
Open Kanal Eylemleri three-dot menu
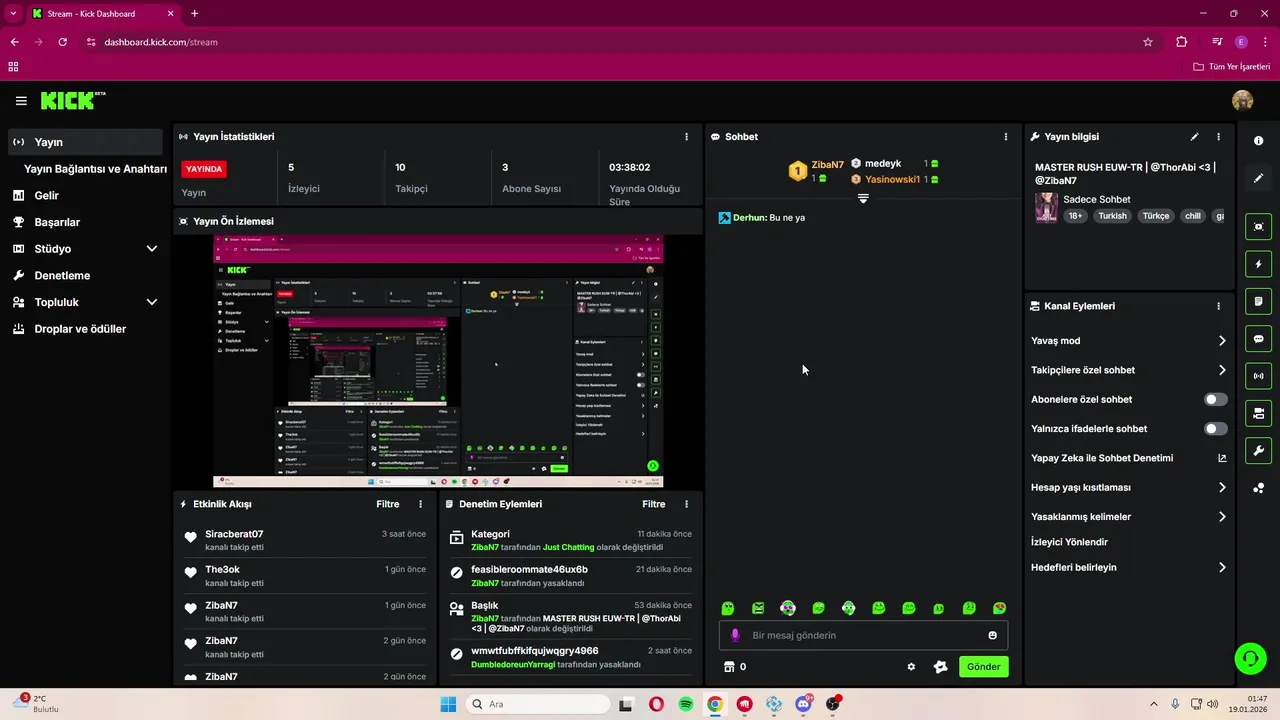point(1218,306)
